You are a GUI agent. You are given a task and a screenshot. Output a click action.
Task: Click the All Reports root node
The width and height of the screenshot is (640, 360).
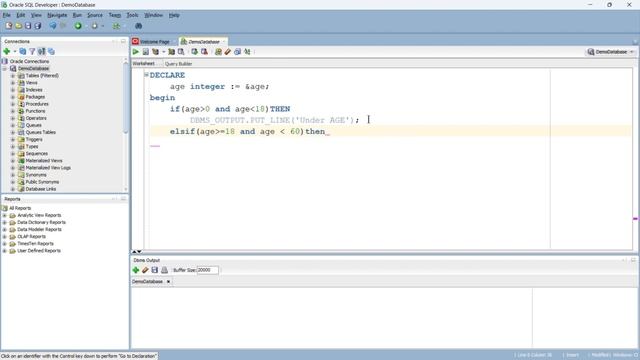pos(20,208)
